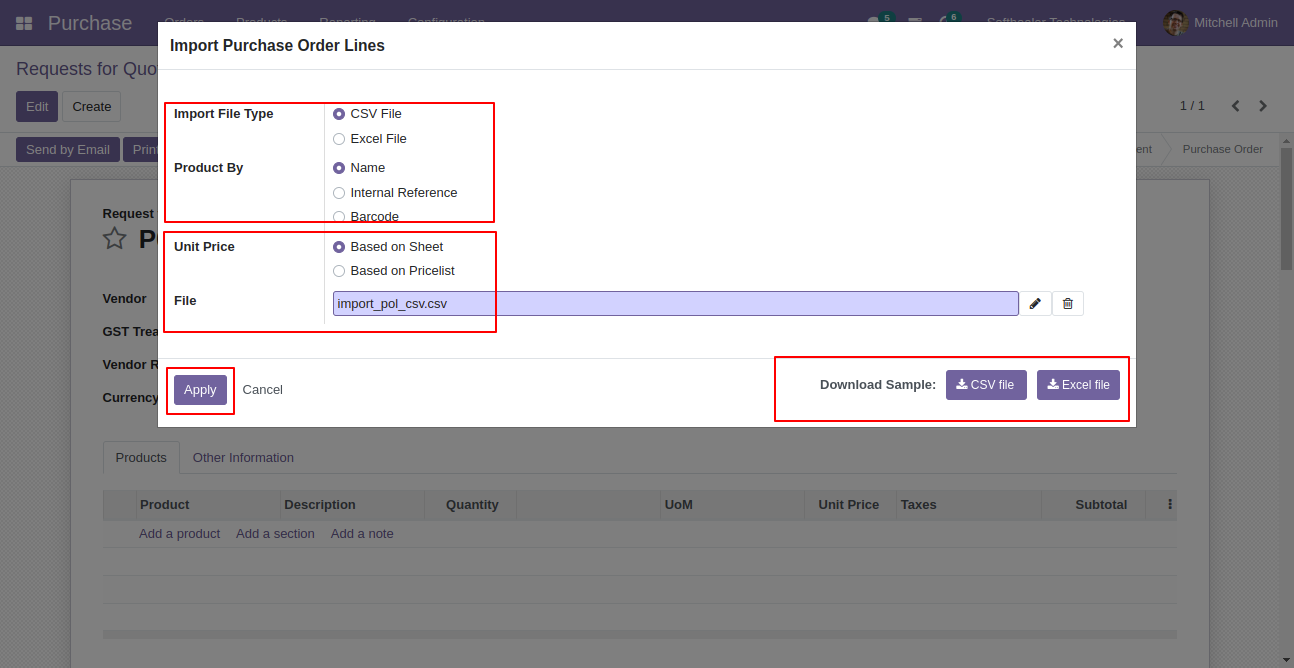Click the Edit button
1294x668 pixels.
point(37,107)
